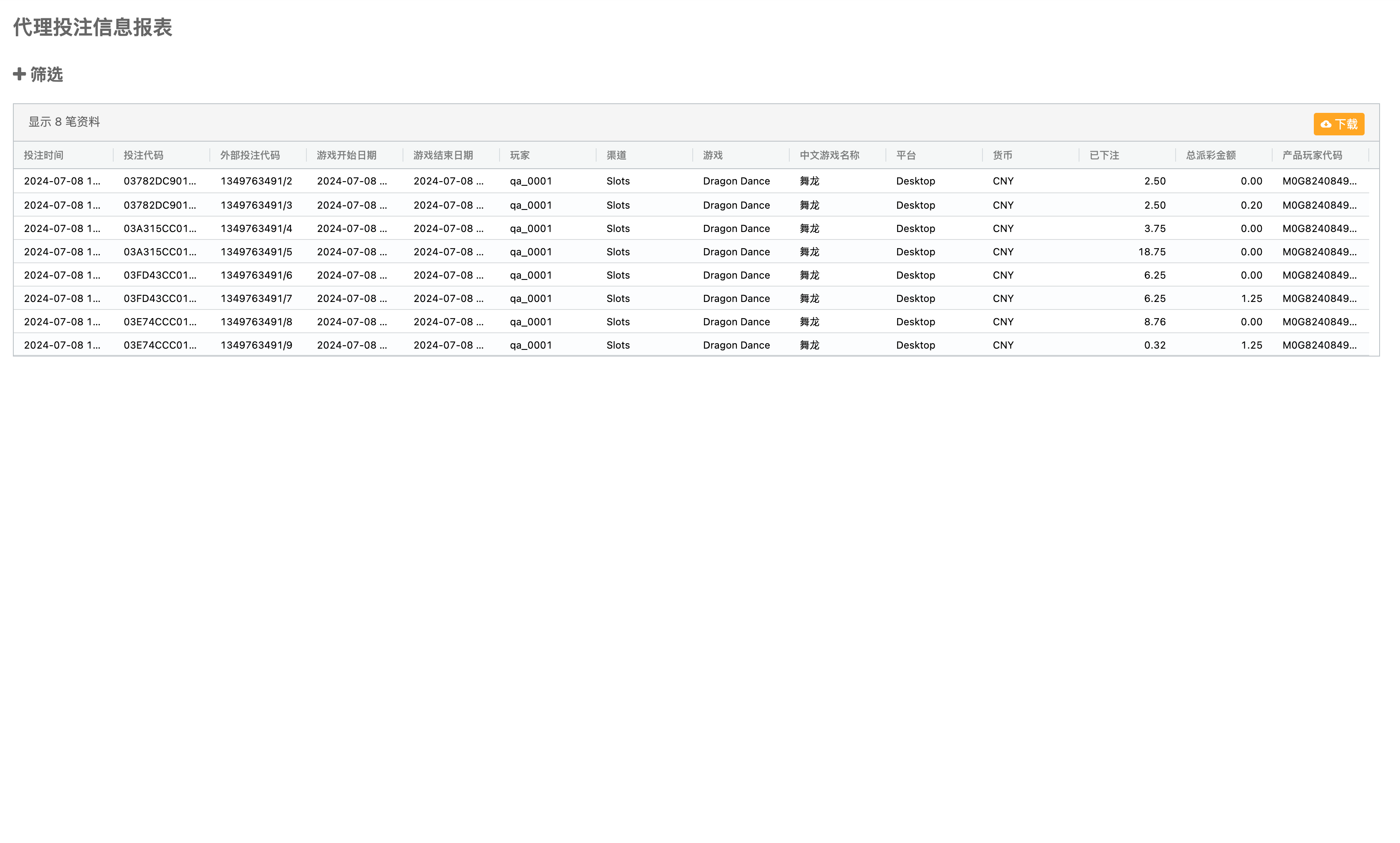Click bet code 03FD43CC01 in 1349763491/6 row
This screenshot has height=843, width=1400.
159,275
